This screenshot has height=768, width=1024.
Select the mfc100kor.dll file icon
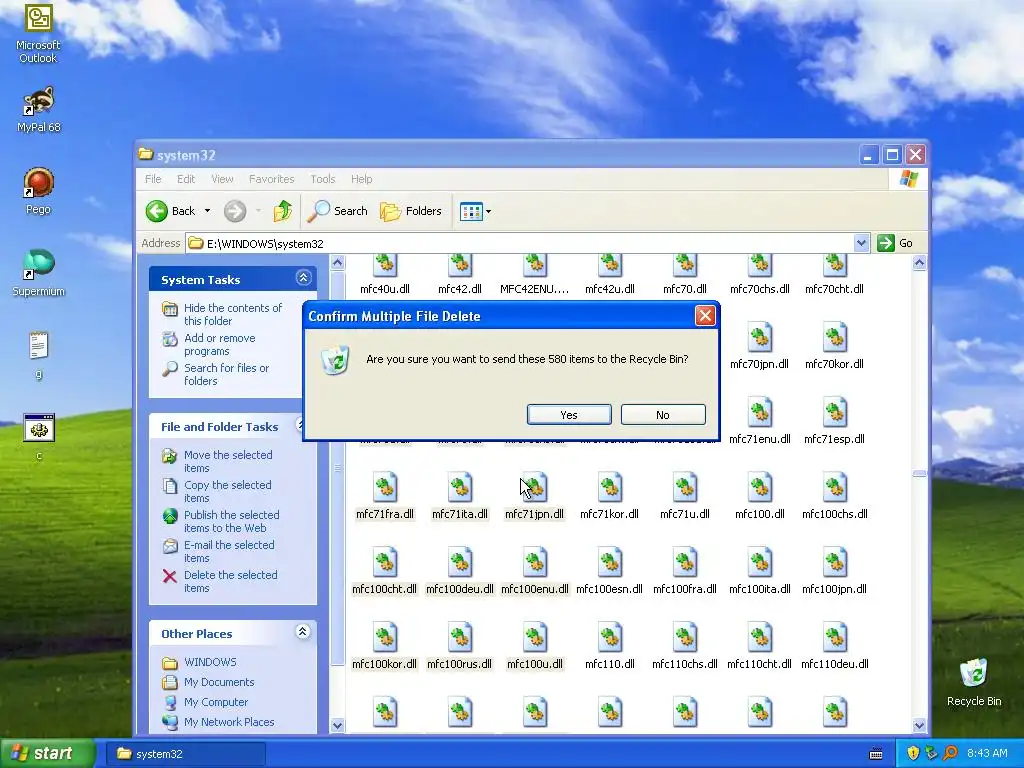click(x=385, y=637)
